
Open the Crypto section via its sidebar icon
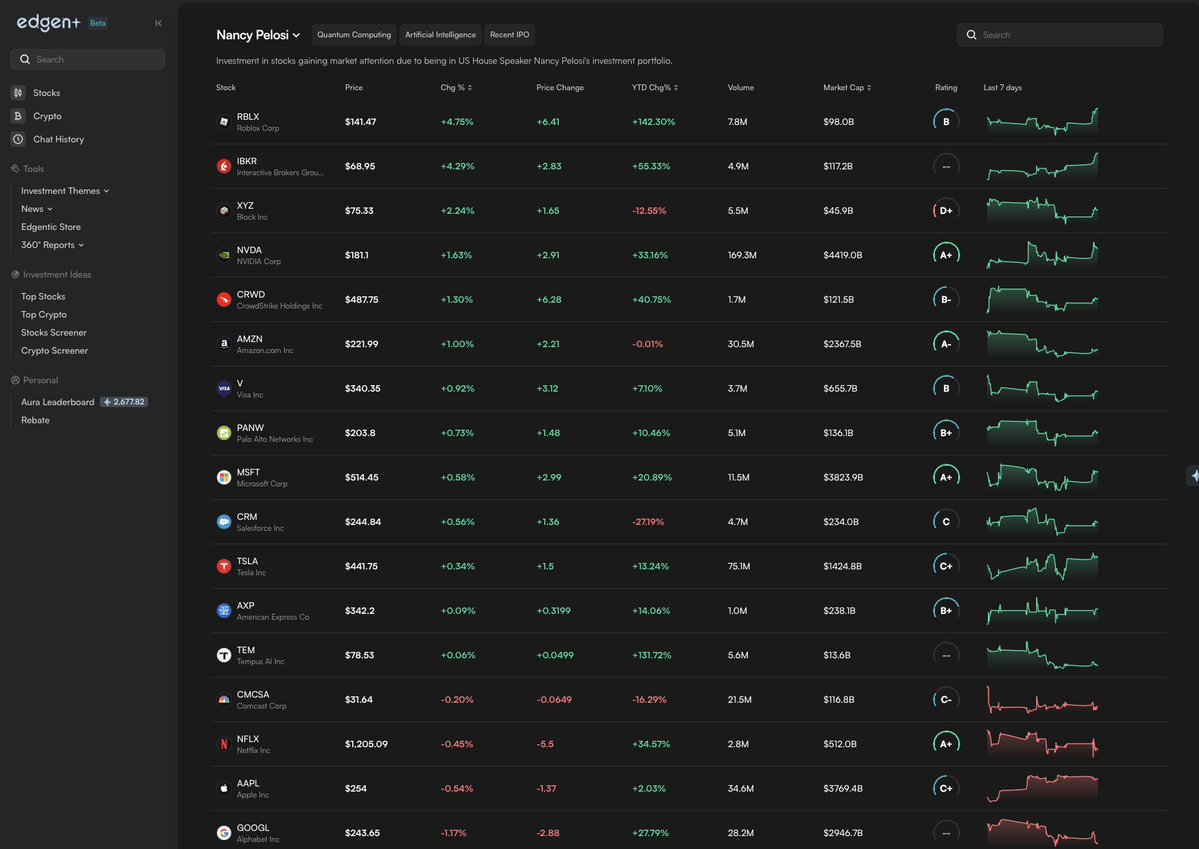tap(18, 115)
